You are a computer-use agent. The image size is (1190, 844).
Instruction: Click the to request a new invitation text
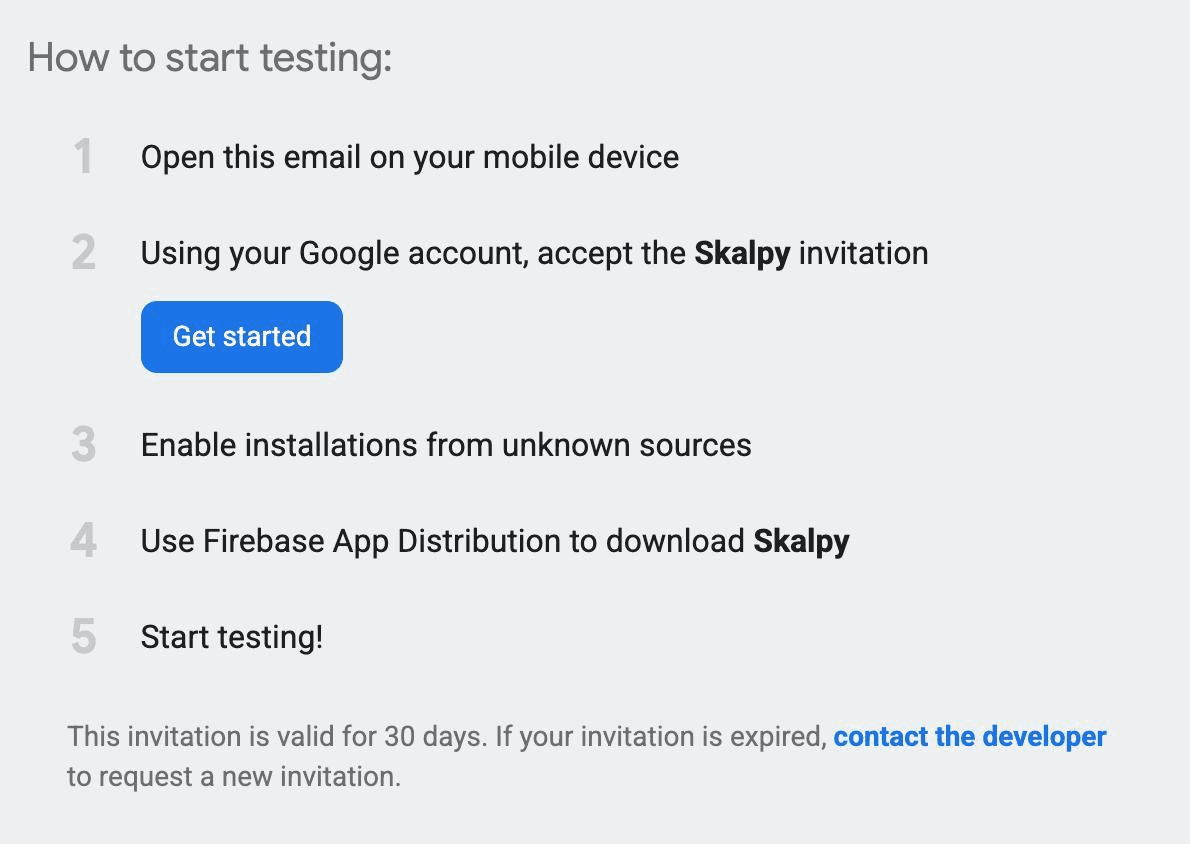click(234, 776)
